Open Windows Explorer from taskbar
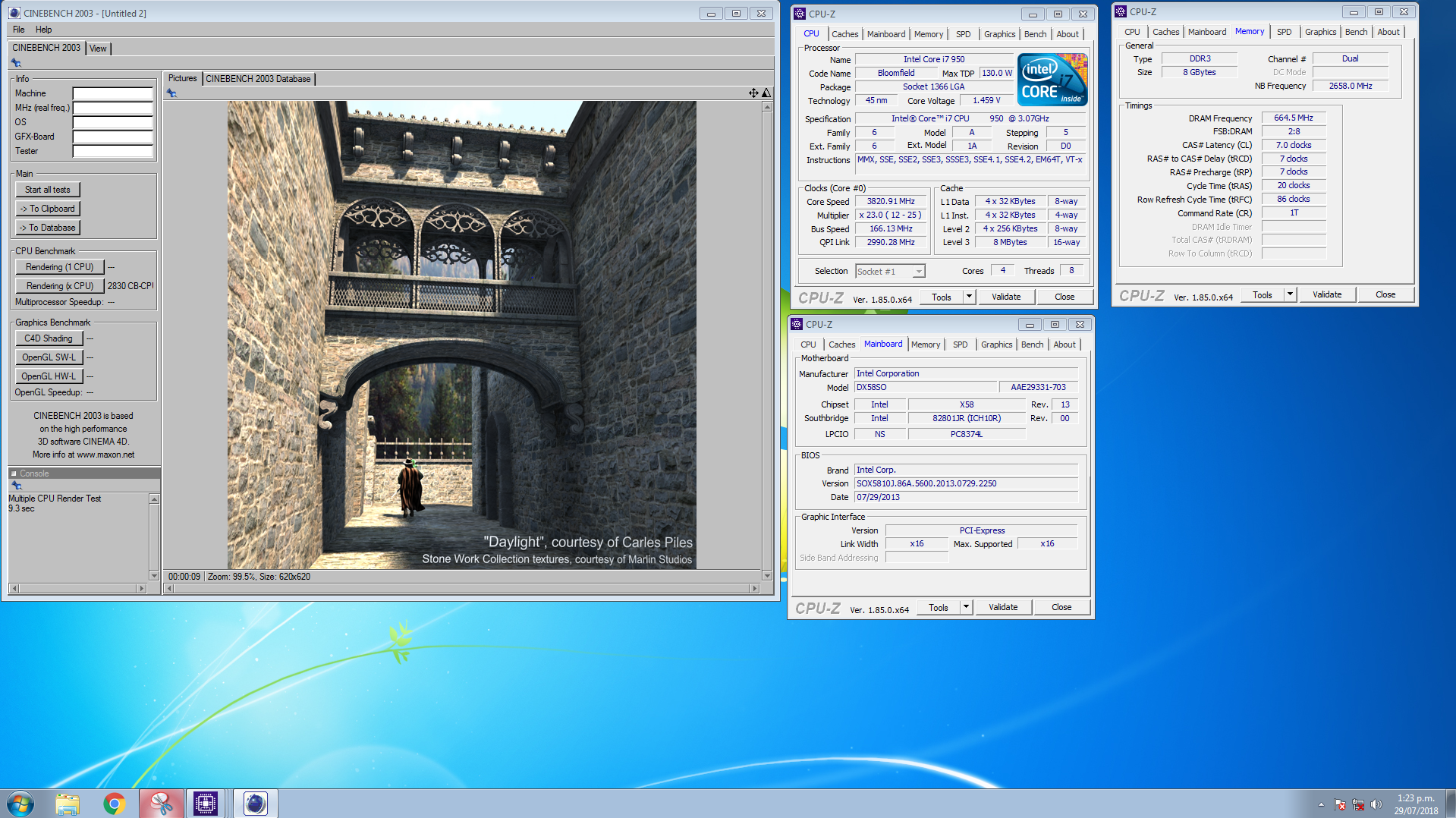 point(68,804)
